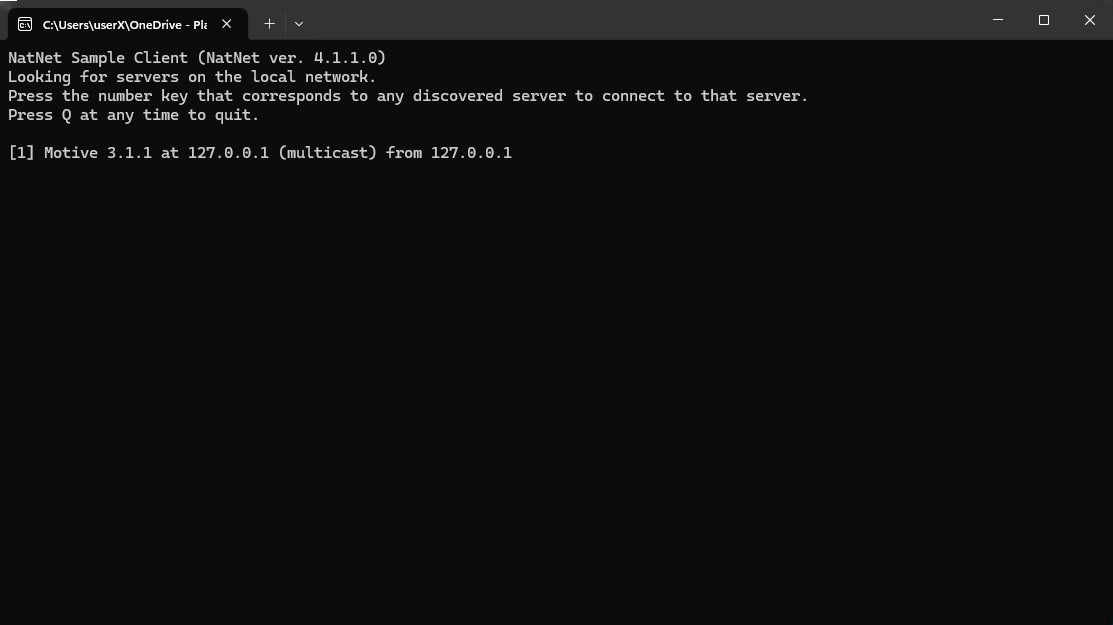
Task: Click the "[1]" server index
Action: pyautogui.click(x=21, y=153)
